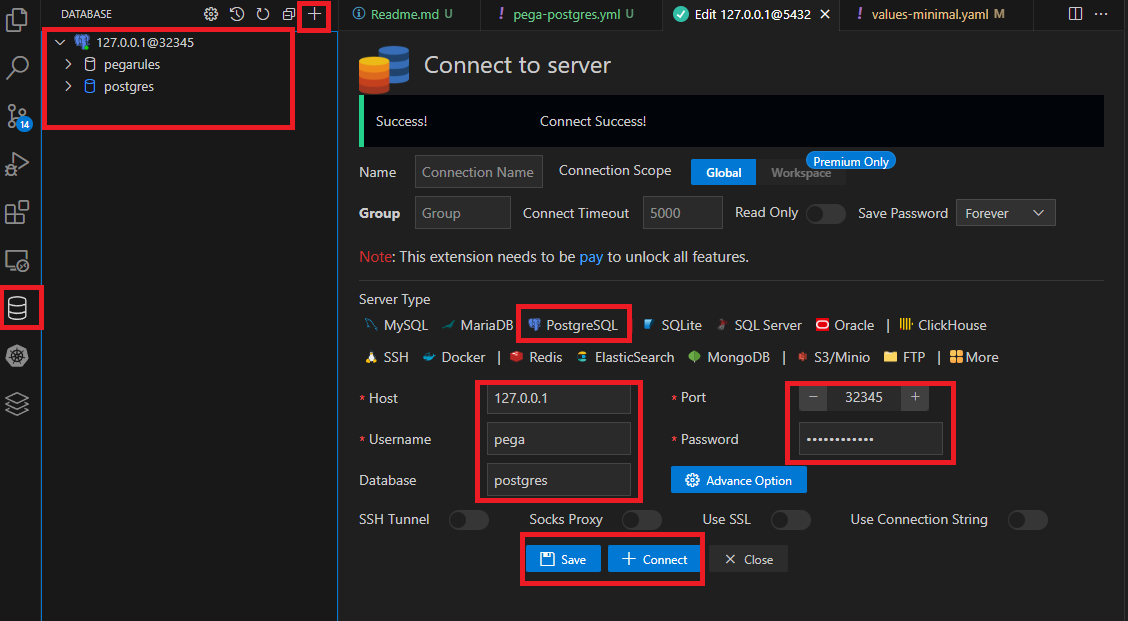Follow the pay link in note
This screenshot has height=621, width=1128.
click(591, 257)
